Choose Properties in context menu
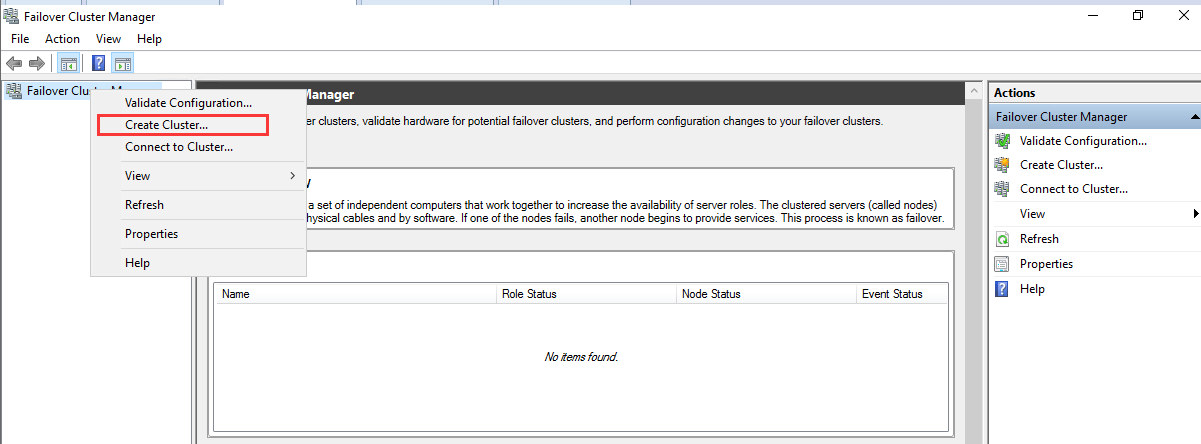This screenshot has width=1201, height=444. tap(198, 234)
